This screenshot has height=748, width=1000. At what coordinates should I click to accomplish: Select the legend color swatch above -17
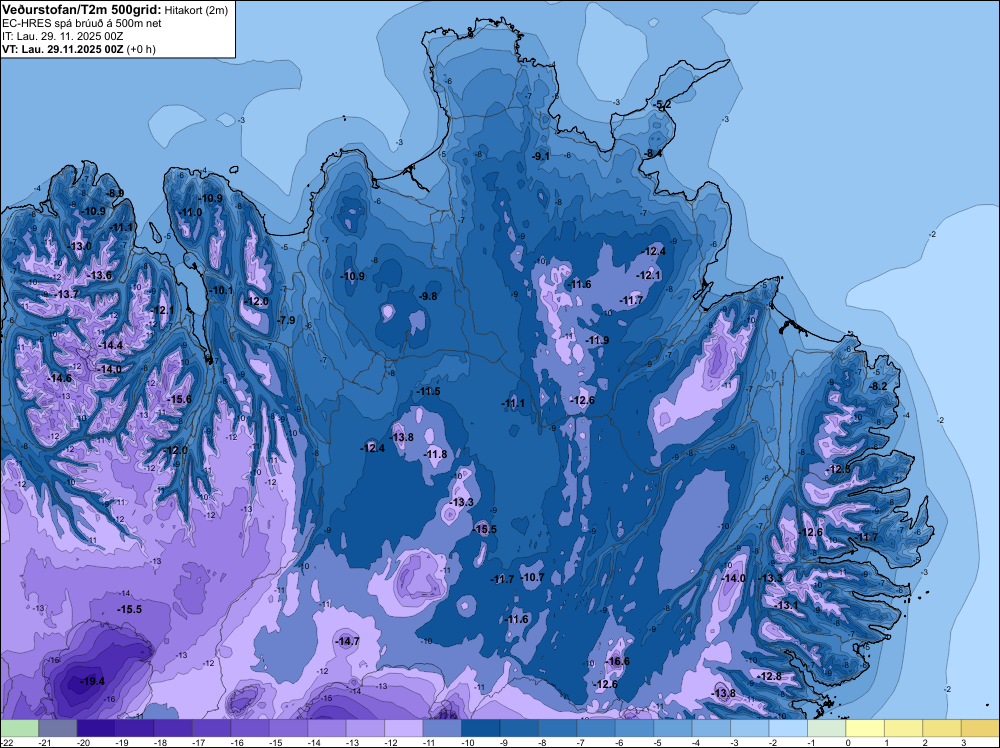click(212, 728)
